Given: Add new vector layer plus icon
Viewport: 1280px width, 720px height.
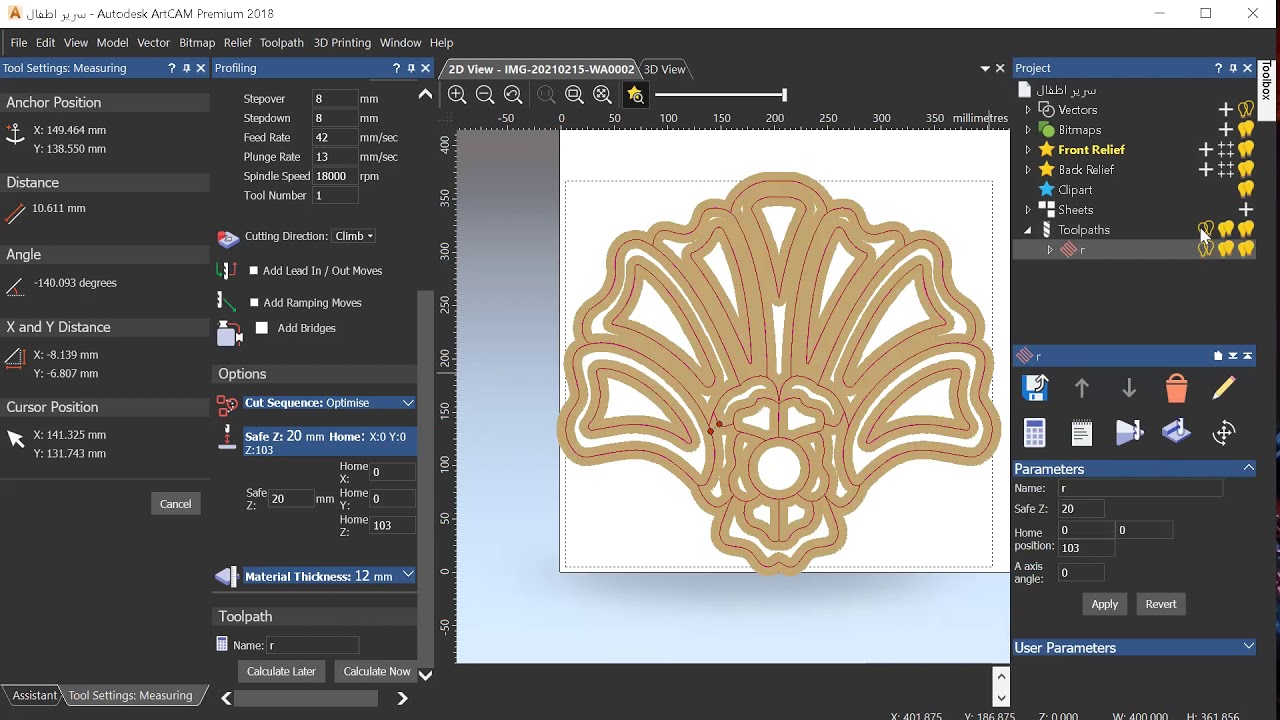Looking at the screenshot, I should pyautogui.click(x=1225, y=110).
